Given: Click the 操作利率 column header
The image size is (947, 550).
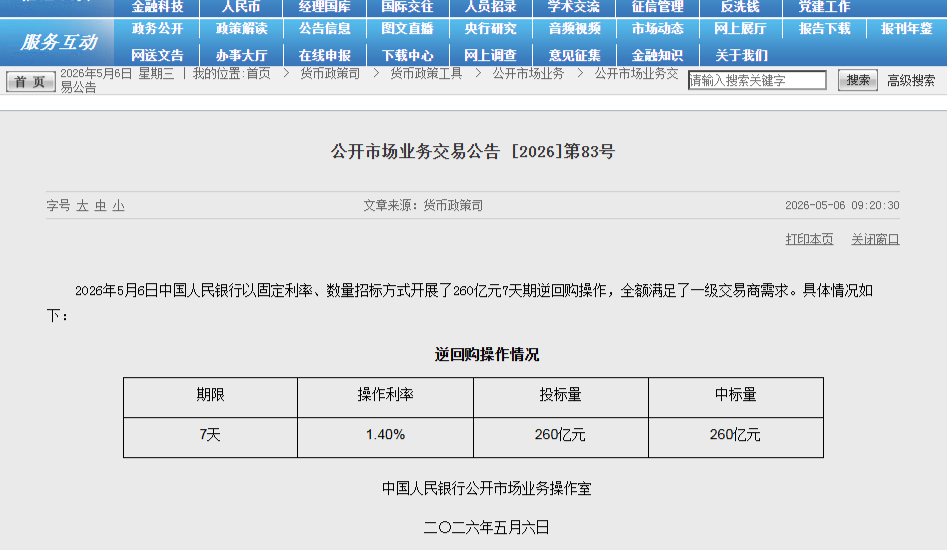Looking at the screenshot, I should pyautogui.click(x=385, y=395).
